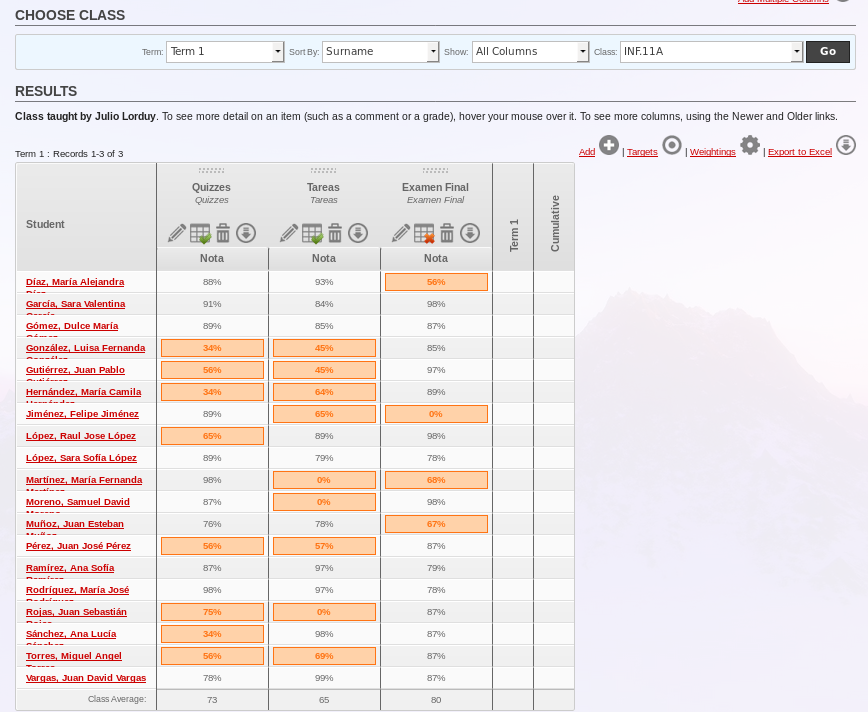Open student Vargas, Juan David Vargas
Screen dimensions: 868x712
(86, 678)
